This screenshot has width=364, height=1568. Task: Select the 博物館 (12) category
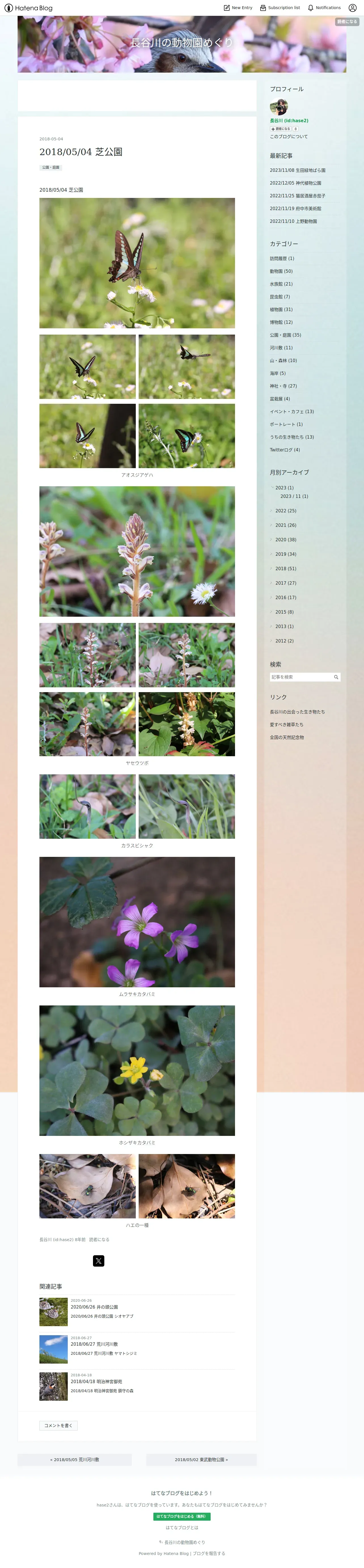tap(281, 323)
